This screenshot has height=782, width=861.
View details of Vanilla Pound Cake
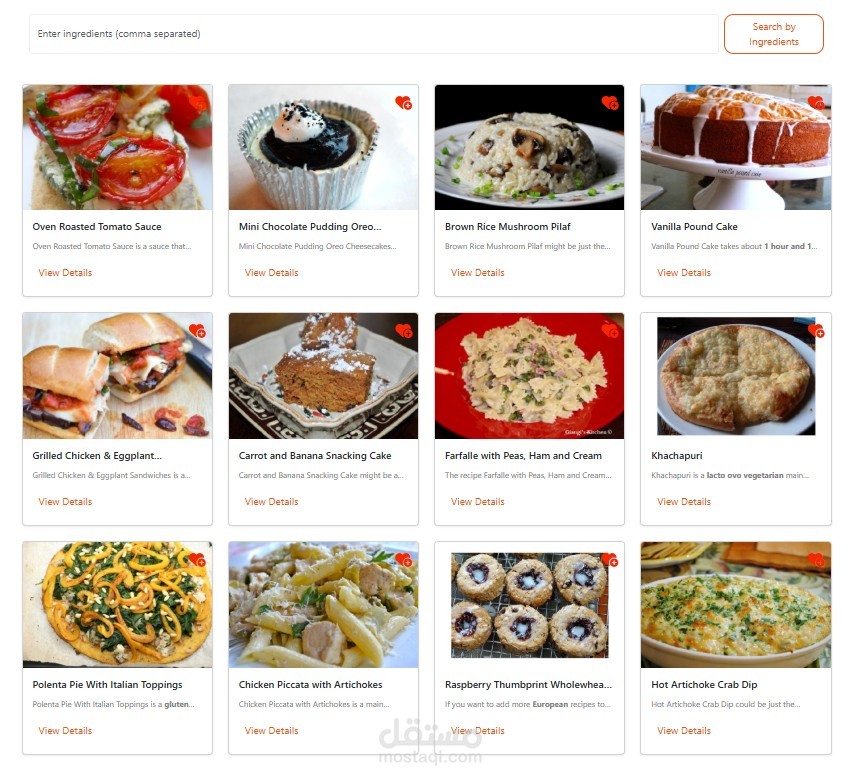click(684, 273)
